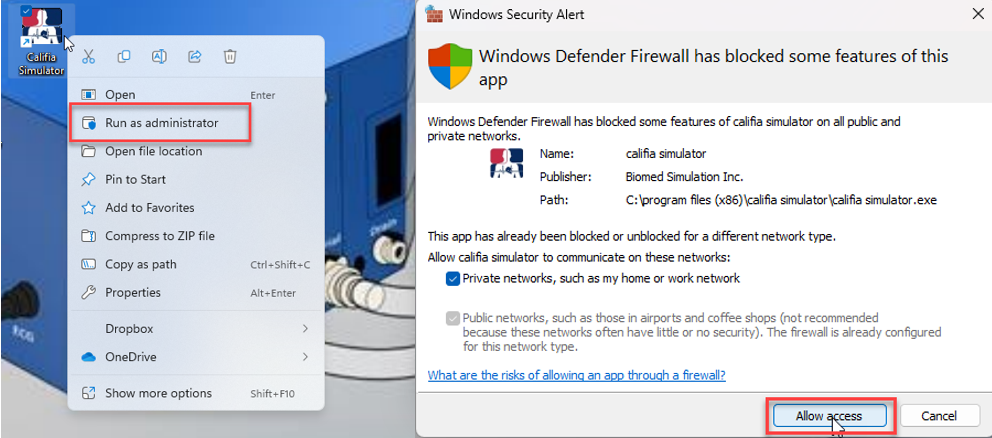992x438 pixels.
Task: Click the Allow access button
Action: pyautogui.click(x=829, y=416)
